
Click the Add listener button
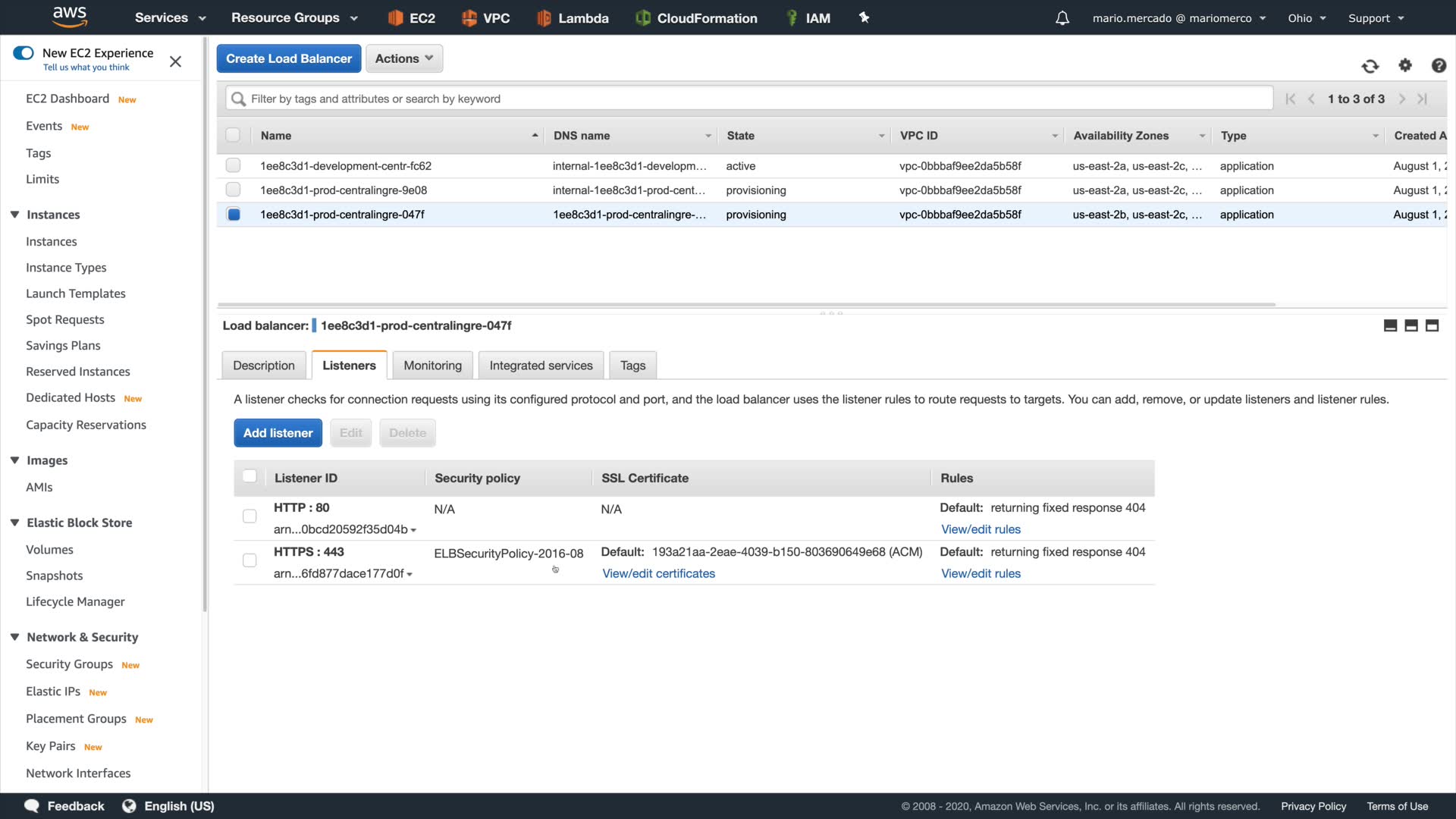pos(278,433)
